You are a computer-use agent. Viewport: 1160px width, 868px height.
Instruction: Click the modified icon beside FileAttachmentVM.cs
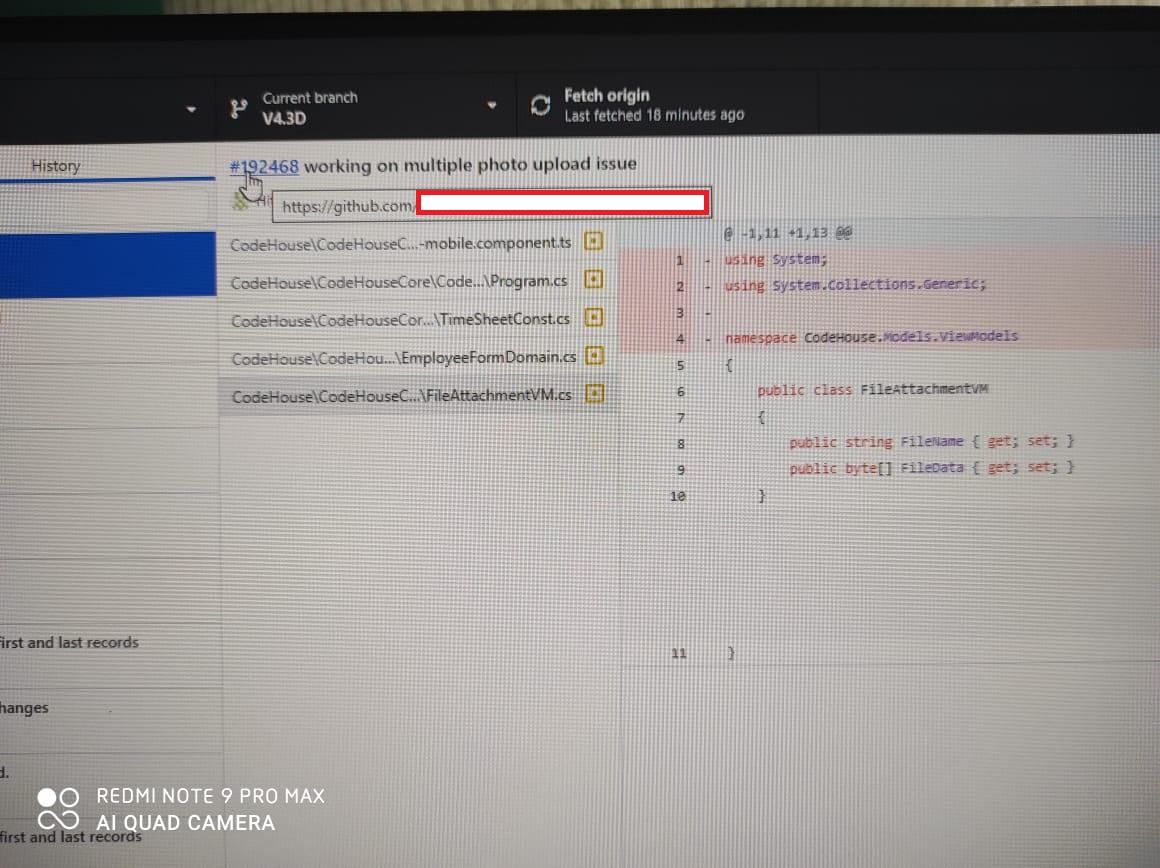click(x=594, y=394)
